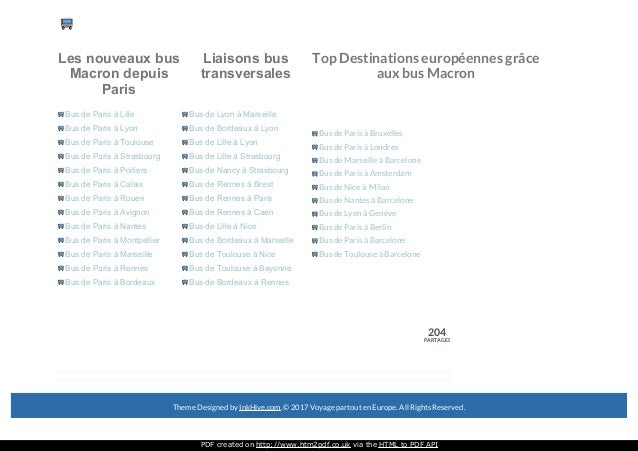638x451 pixels.
Task: Visit Bus de Paris à Avignon
Action: pos(107,212)
